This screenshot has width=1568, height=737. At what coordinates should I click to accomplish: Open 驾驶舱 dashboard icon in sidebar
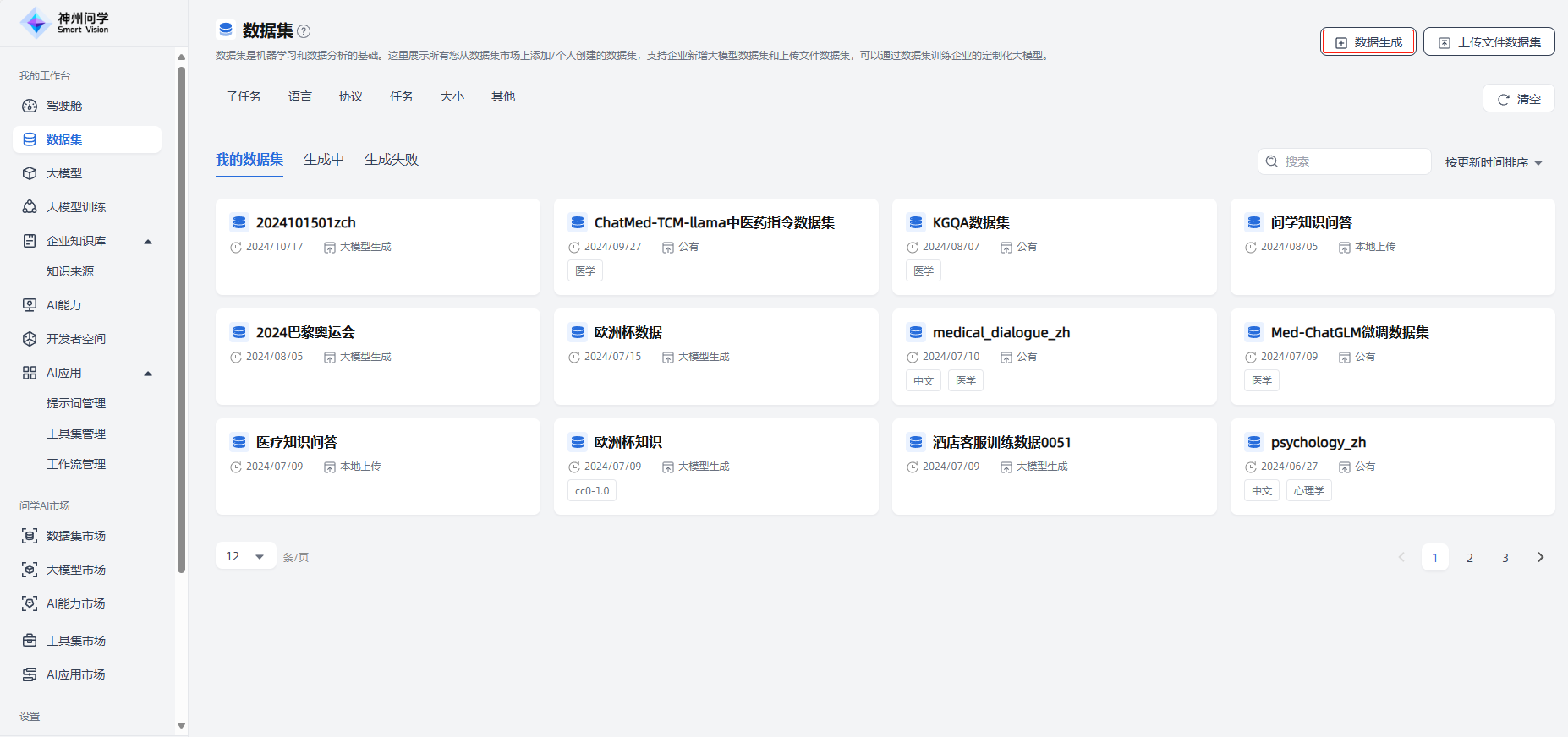point(30,106)
